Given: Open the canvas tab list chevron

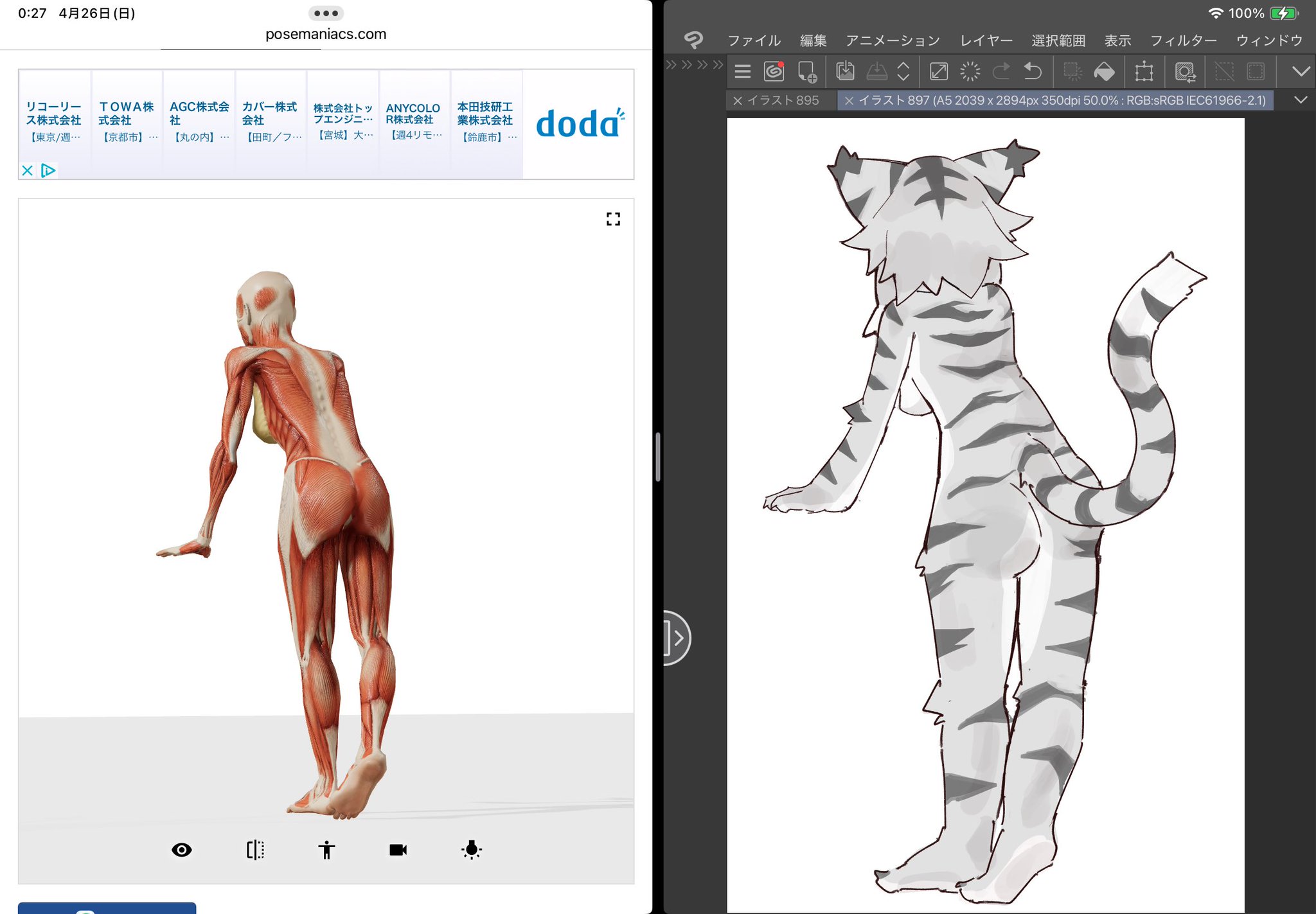Looking at the screenshot, I should pyautogui.click(x=1301, y=100).
